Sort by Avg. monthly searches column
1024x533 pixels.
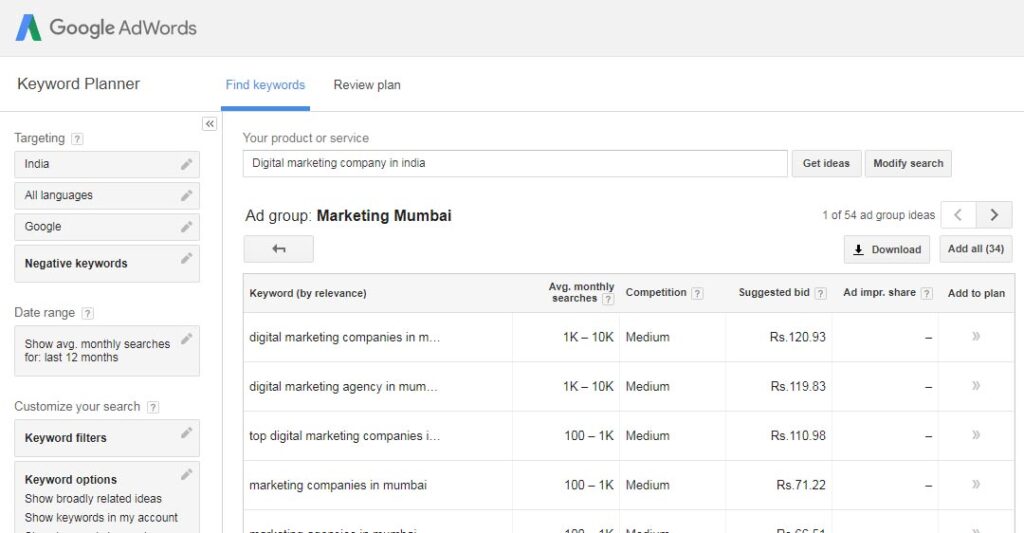pos(581,293)
